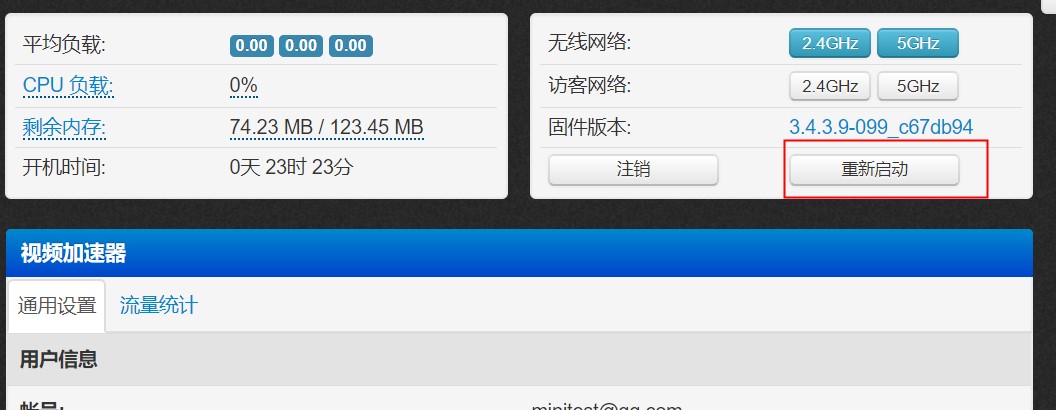This screenshot has width=1056, height=410.
Task: Open the 剩余内存 memory link
Action: coord(64,127)
